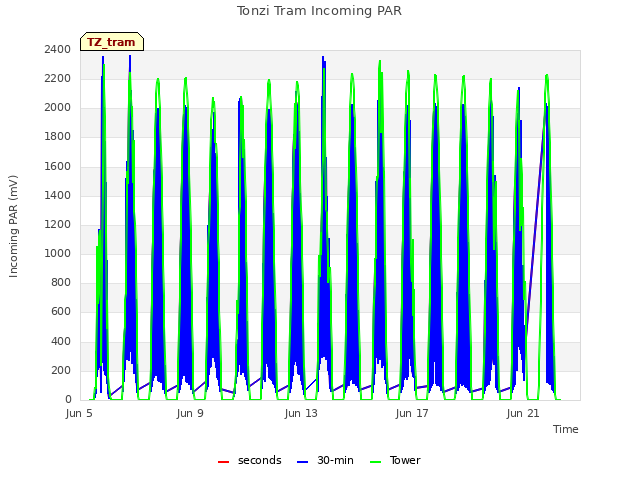The width and height of the screenshot is (640, 480).
Task: Click the 800 y-axis tick label
Action: pos(61,282)
